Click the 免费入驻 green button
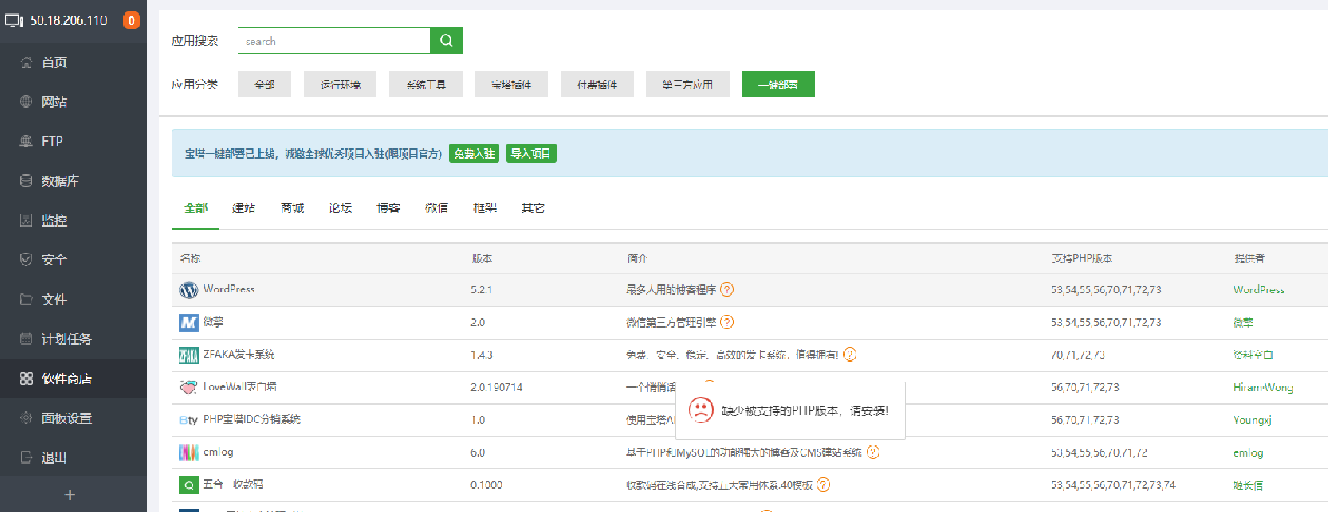The height and width of the screenshot is (512, 1328). tap(474, 154)
